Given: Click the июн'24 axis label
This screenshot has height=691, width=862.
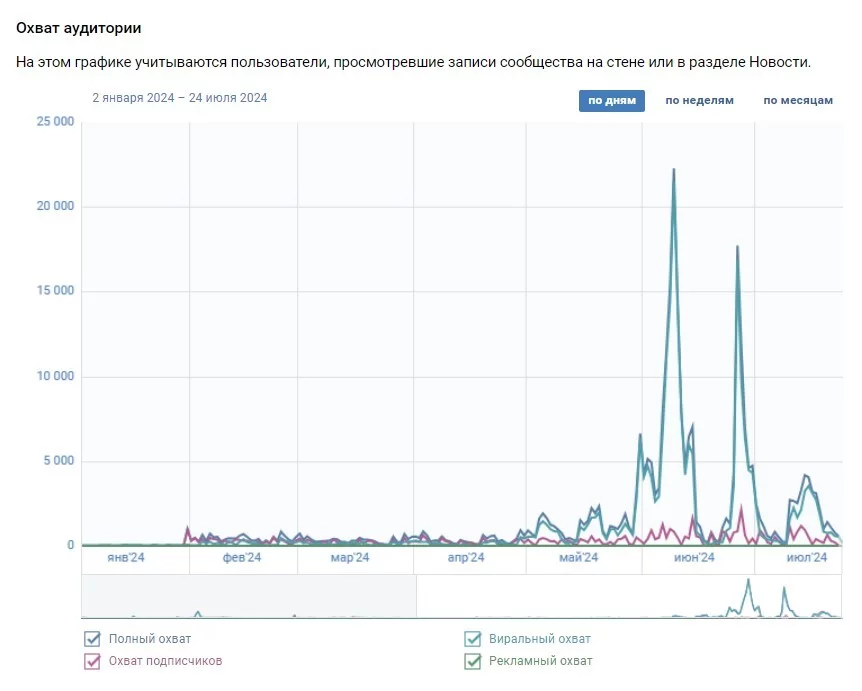Looking at the screenshot, I should pyautogui.click(x=692, y=558).
